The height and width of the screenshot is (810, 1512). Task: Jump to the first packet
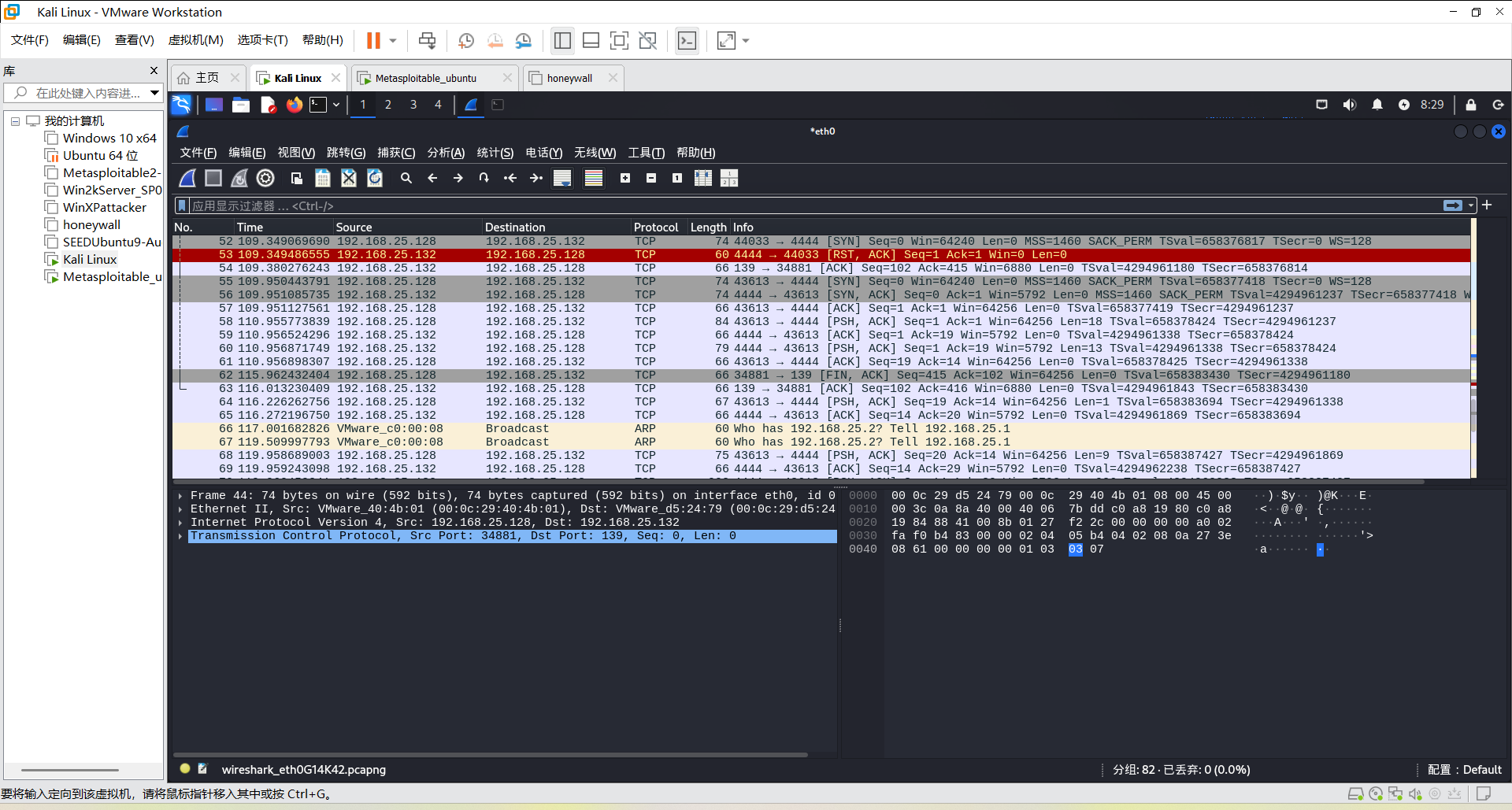click(x=510, y=179)
